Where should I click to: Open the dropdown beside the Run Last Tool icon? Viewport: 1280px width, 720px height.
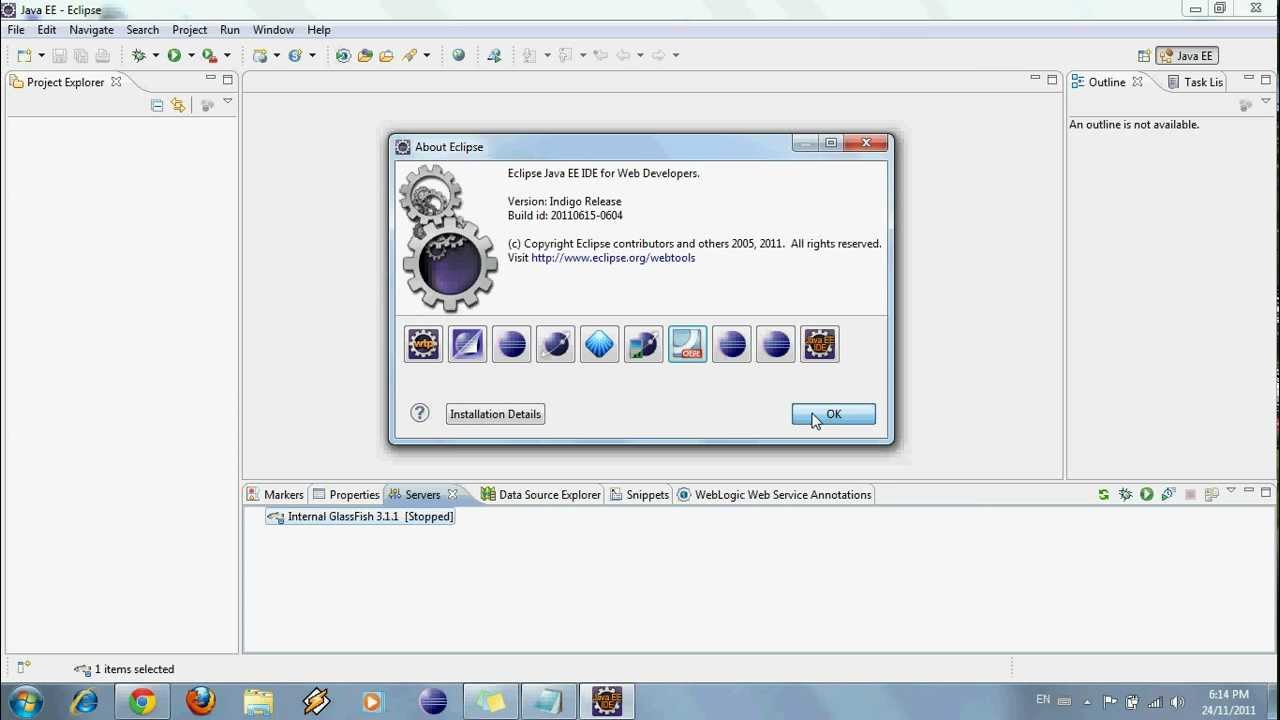(227, 56)
